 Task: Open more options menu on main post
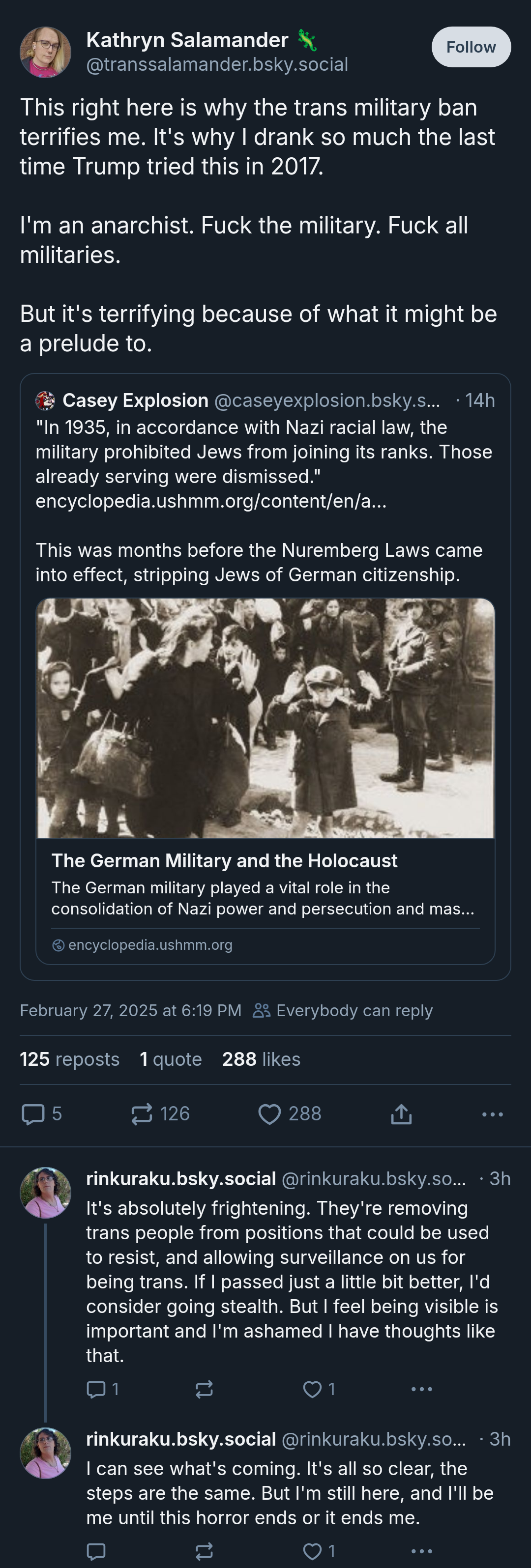(x=492, y=1114)
